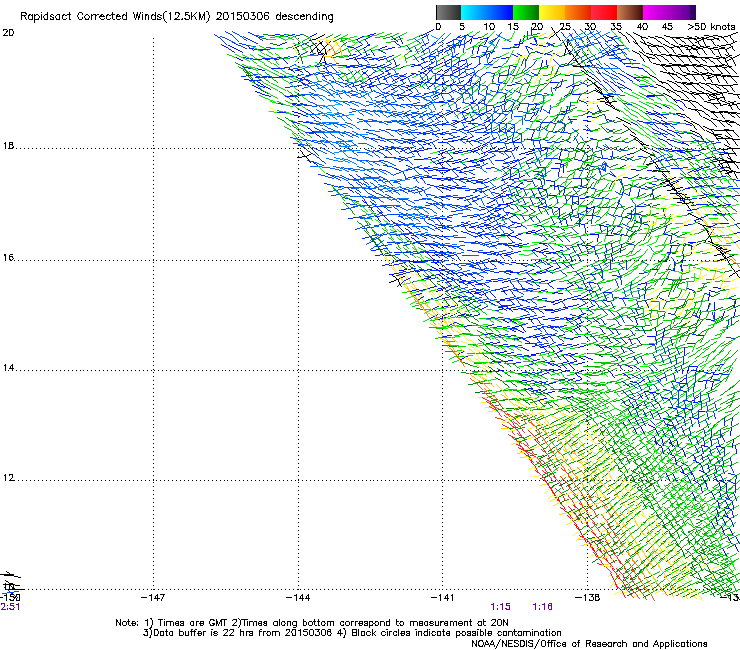
Task: Click the 'Data buffer is 22 hrs' note line
Action: pos(352,633)
